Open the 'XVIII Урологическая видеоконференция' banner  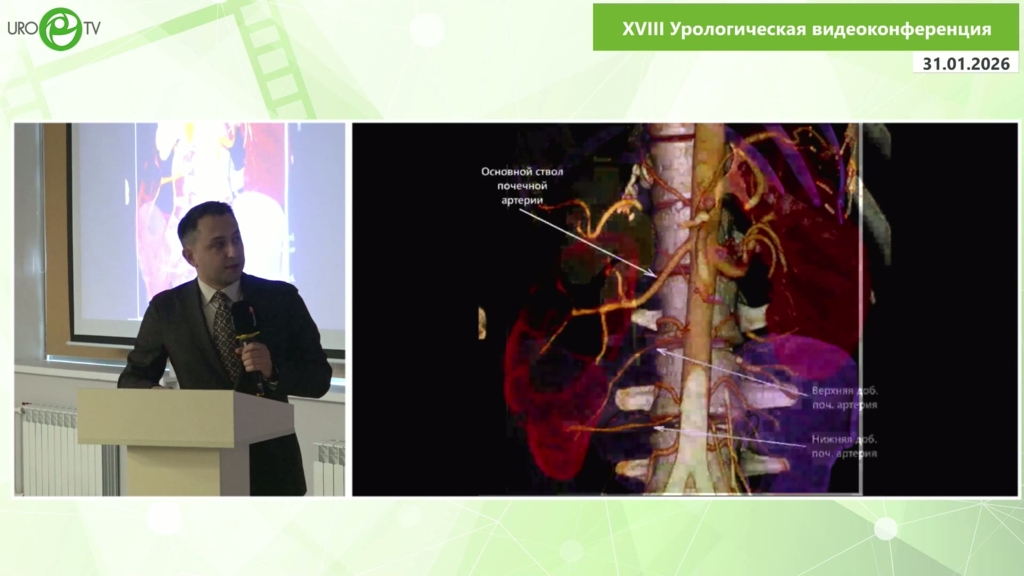click(806, 29)
